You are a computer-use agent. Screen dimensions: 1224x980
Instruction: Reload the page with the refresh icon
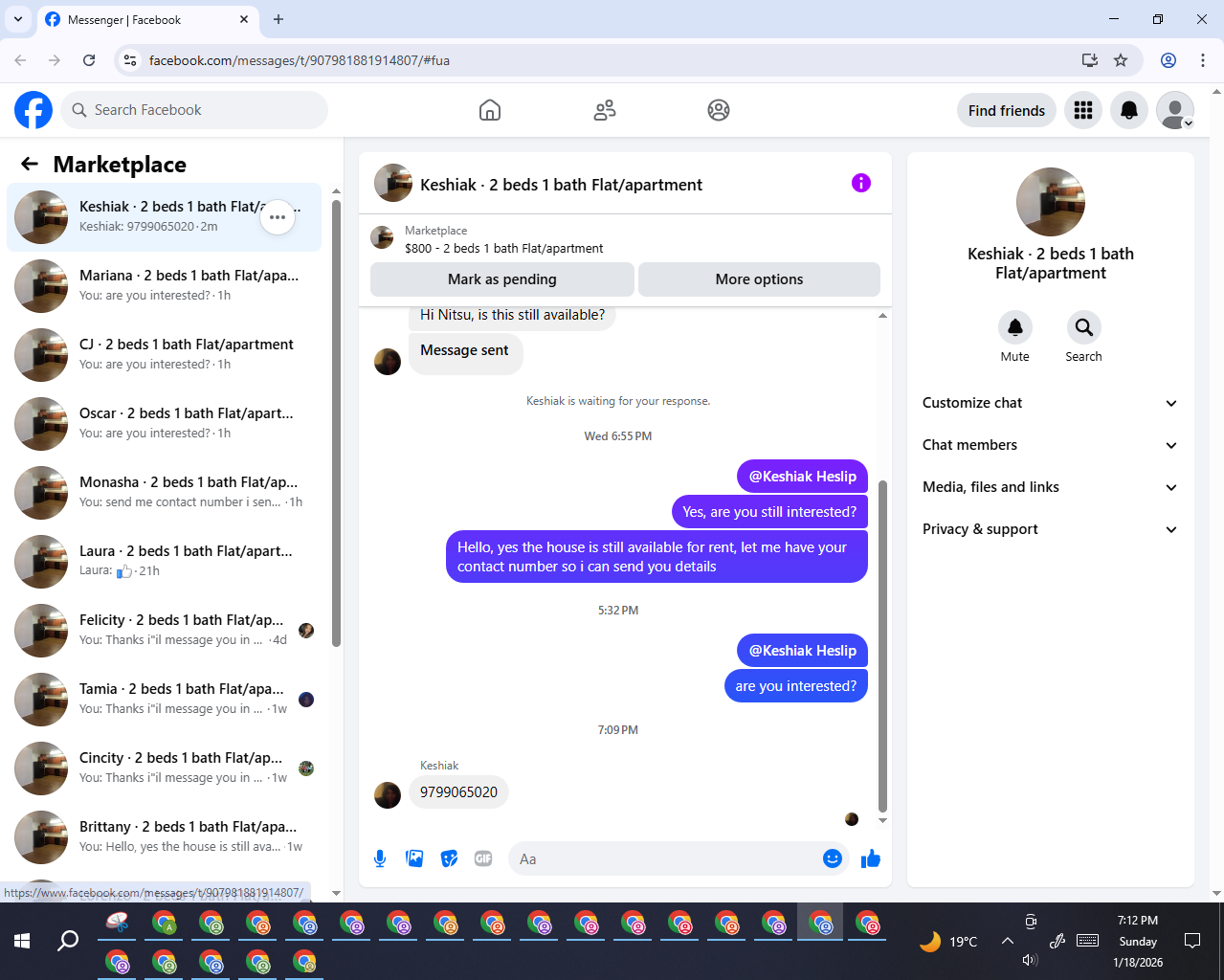point(89,60)
